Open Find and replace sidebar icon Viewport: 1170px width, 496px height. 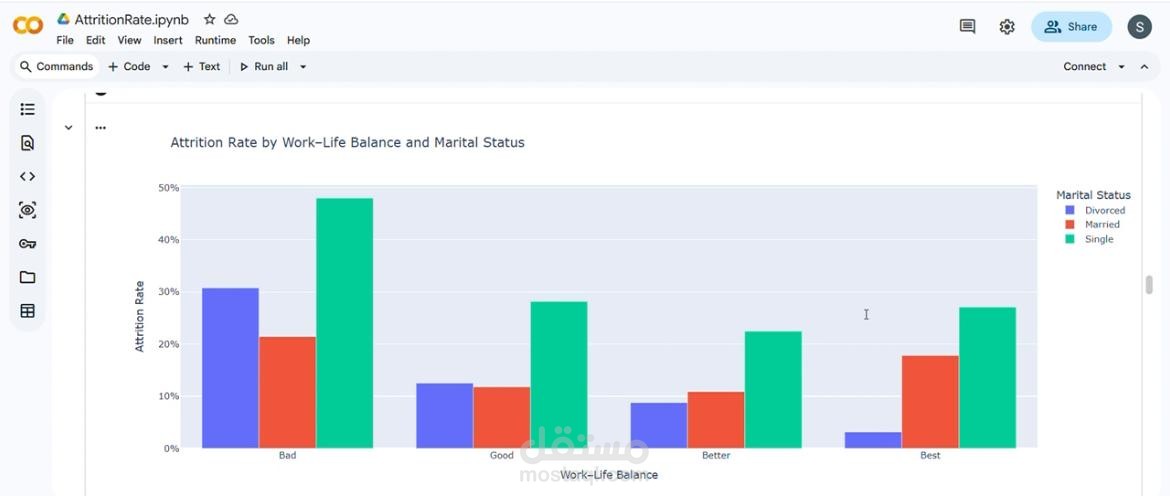[28, 143]
